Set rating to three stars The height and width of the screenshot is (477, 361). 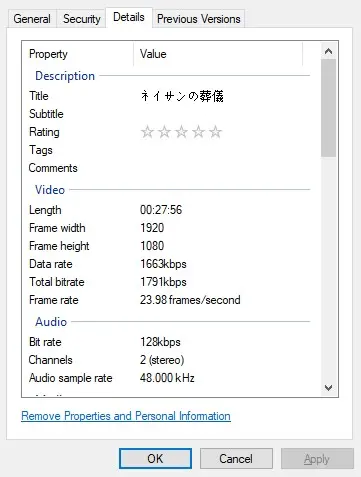182,132
